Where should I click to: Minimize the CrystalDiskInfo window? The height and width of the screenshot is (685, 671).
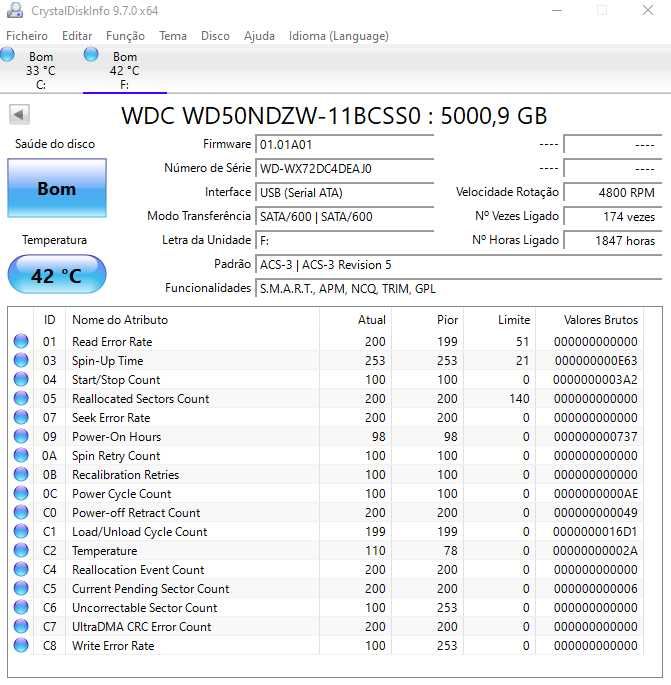[557, 10]
